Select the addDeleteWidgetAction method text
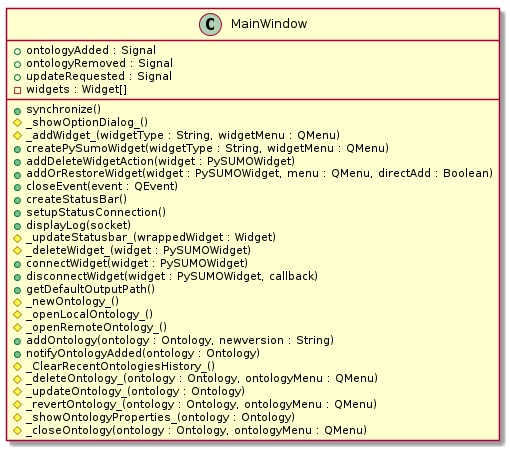Image resolution: width=510 pixels, height=451 pixels. point(161,161)
